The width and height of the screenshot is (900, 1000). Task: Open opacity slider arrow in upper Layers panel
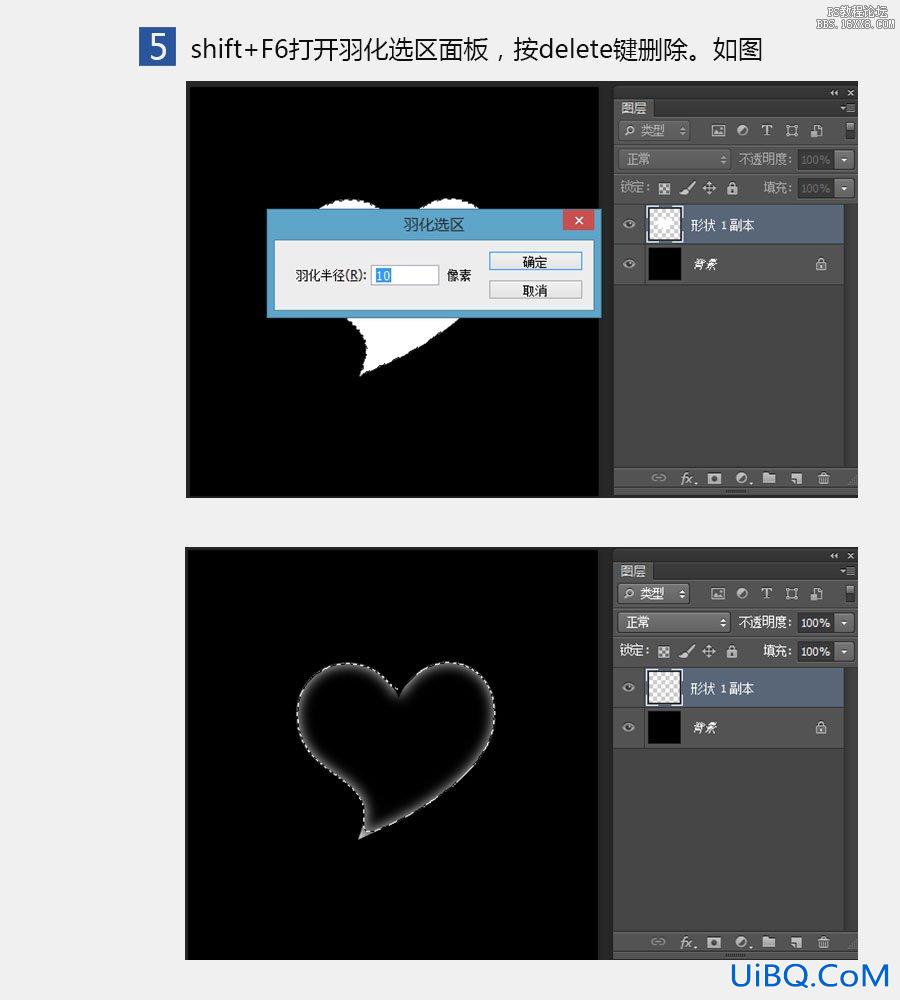(845, 159)
